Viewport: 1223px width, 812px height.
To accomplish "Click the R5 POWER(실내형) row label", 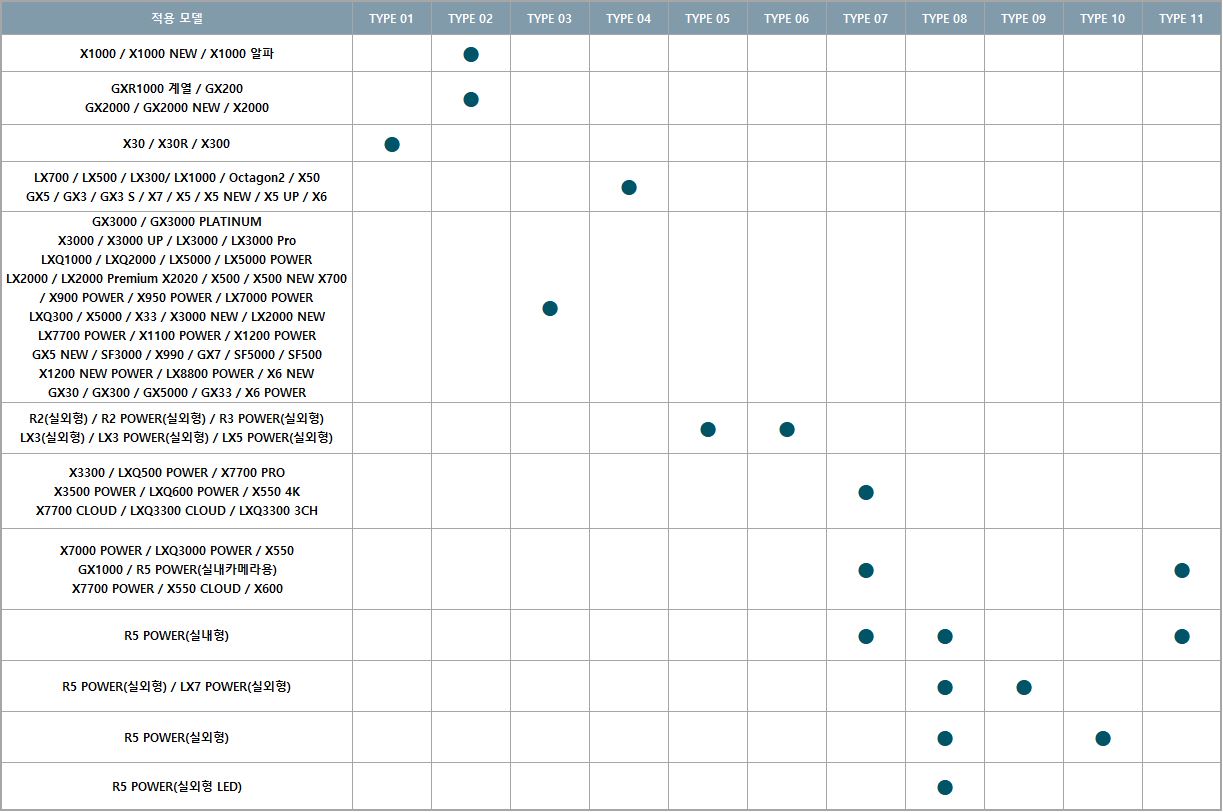I will (177, 636).
